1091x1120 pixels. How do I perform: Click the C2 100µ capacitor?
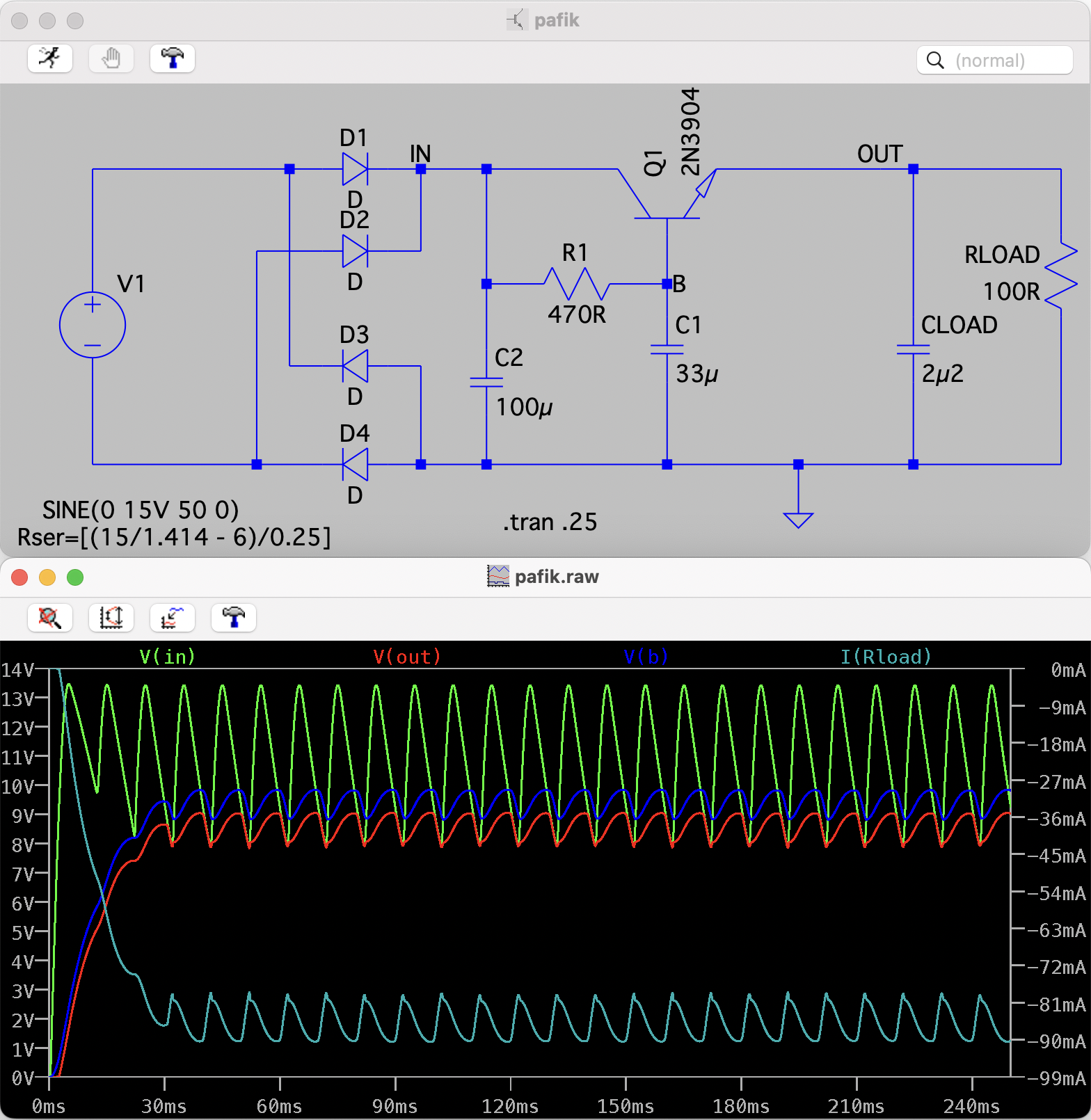[x=486, y=382]
